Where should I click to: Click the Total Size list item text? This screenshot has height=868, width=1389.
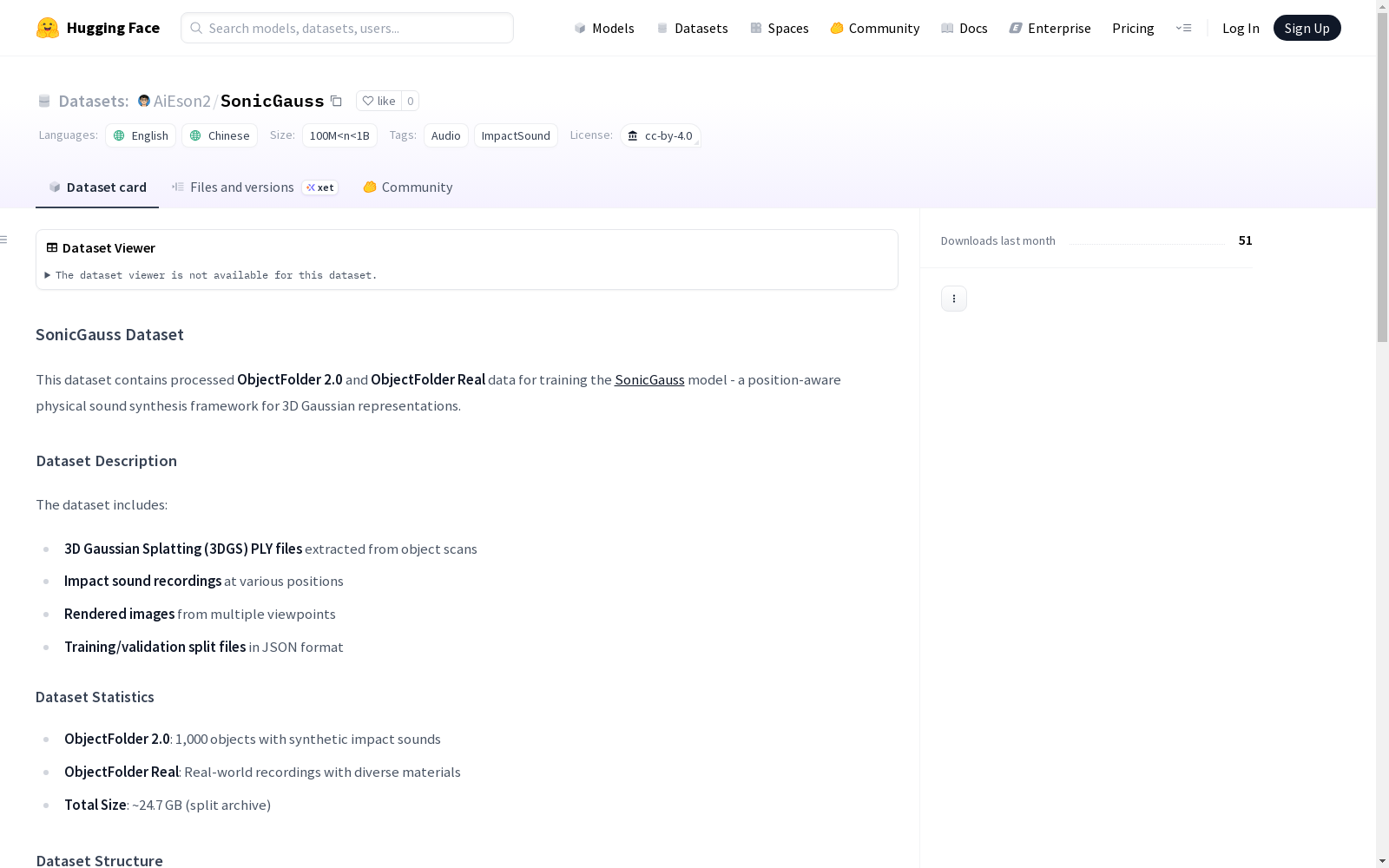[168, 805]
